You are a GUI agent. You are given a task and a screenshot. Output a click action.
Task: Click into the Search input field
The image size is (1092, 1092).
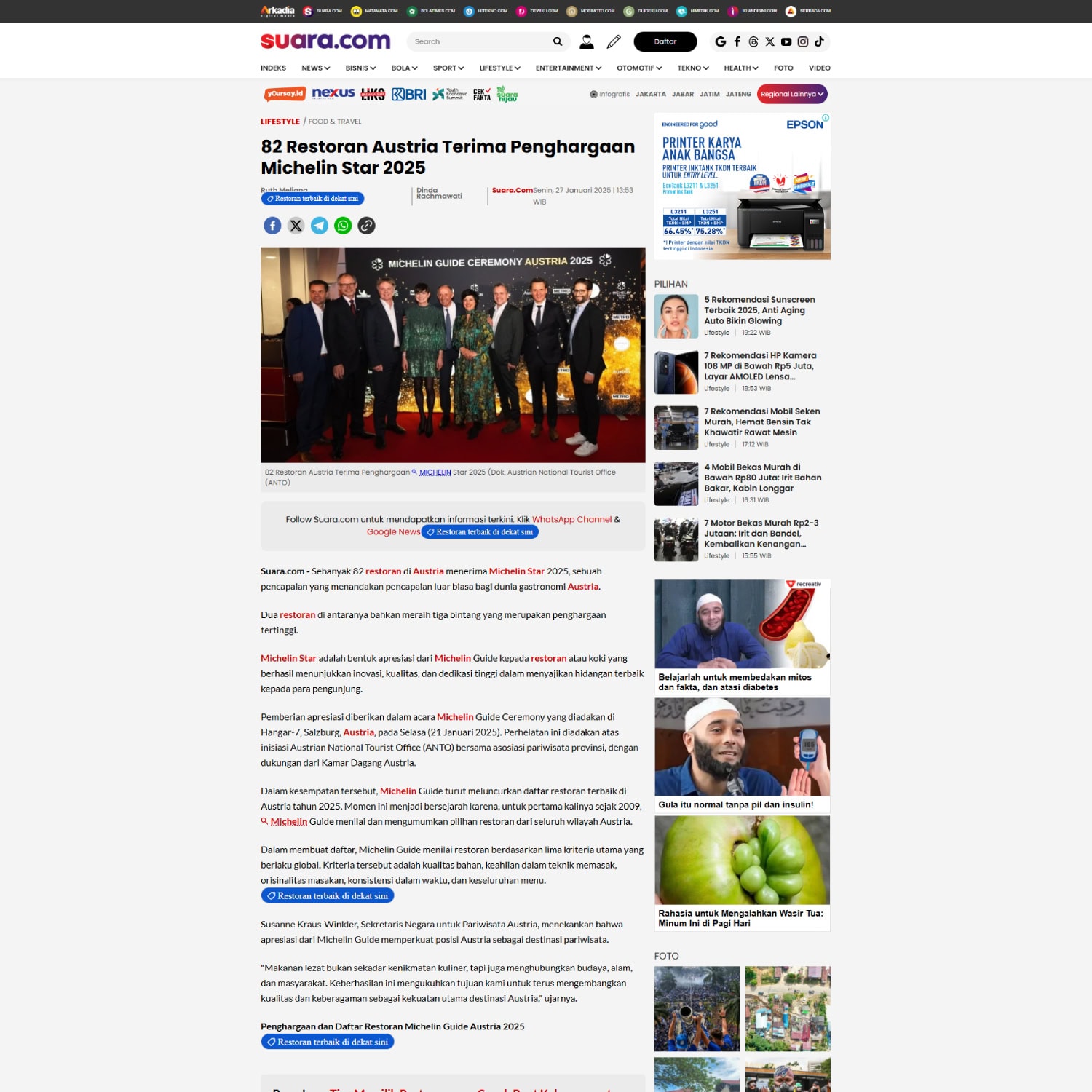(480, 41)
